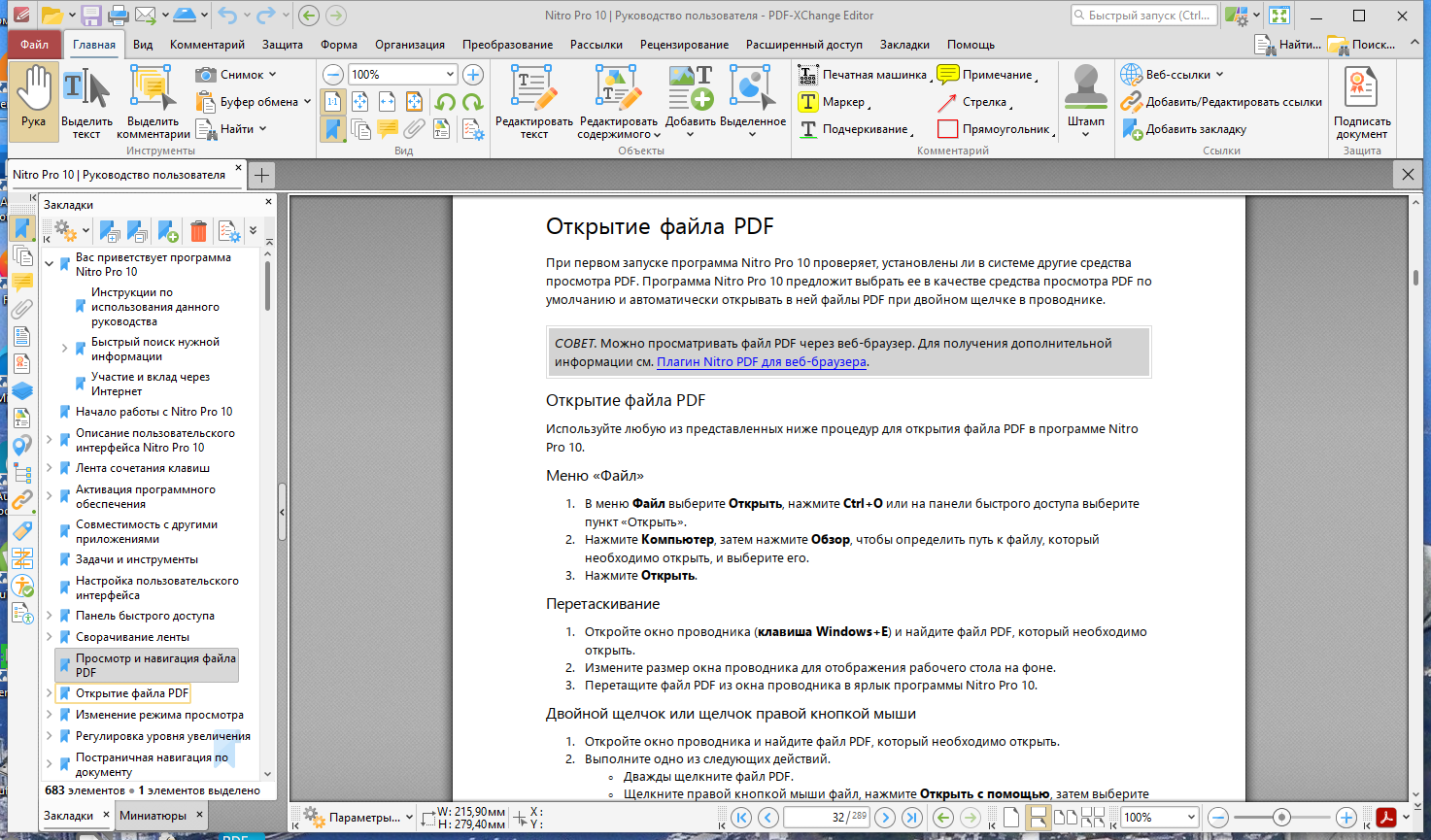Toggle single page layout in status bar
The image size is (1431, 840).
click(x=1011, y=818)
